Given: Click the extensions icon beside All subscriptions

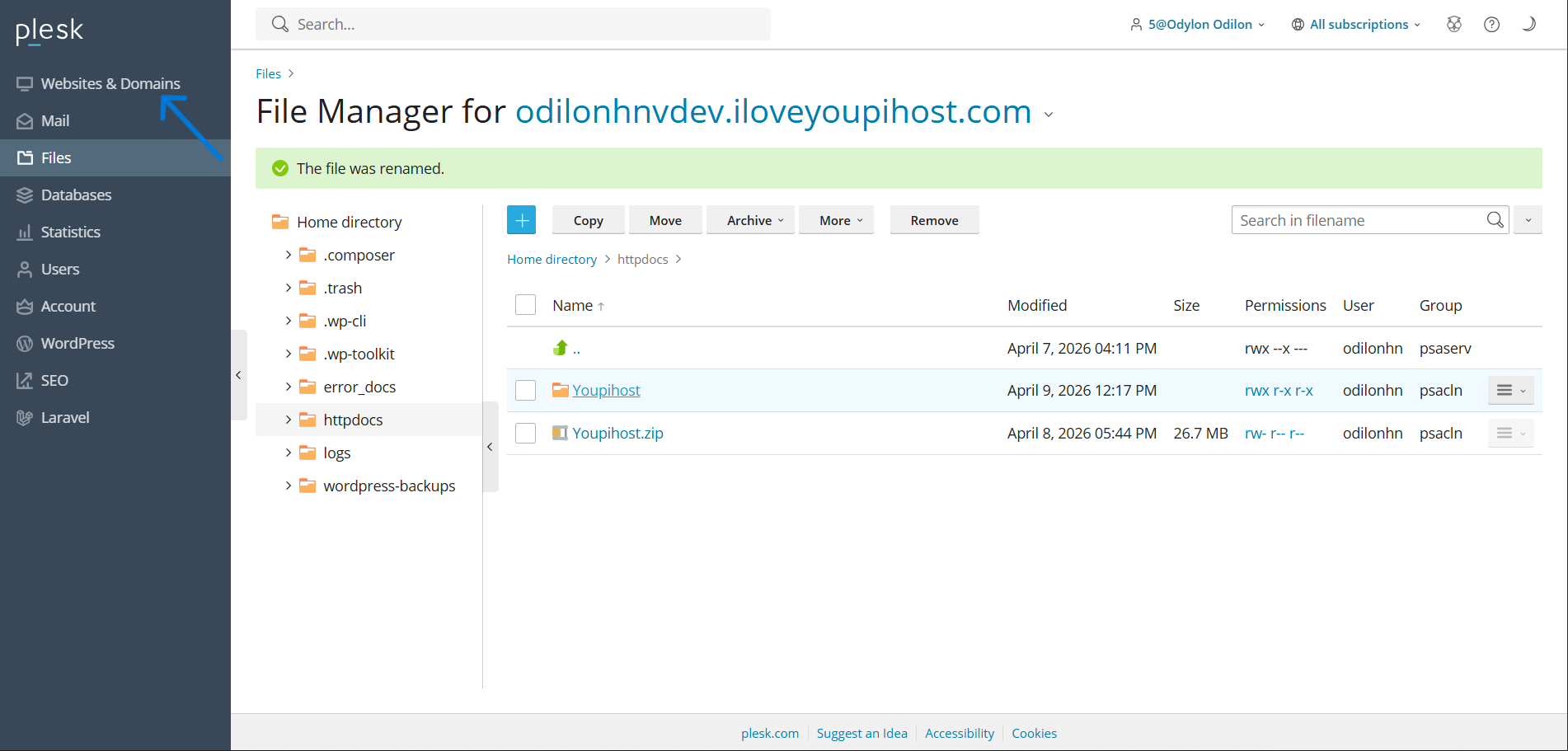Looking at the screenshot, I should click(x=1454, y=24).
